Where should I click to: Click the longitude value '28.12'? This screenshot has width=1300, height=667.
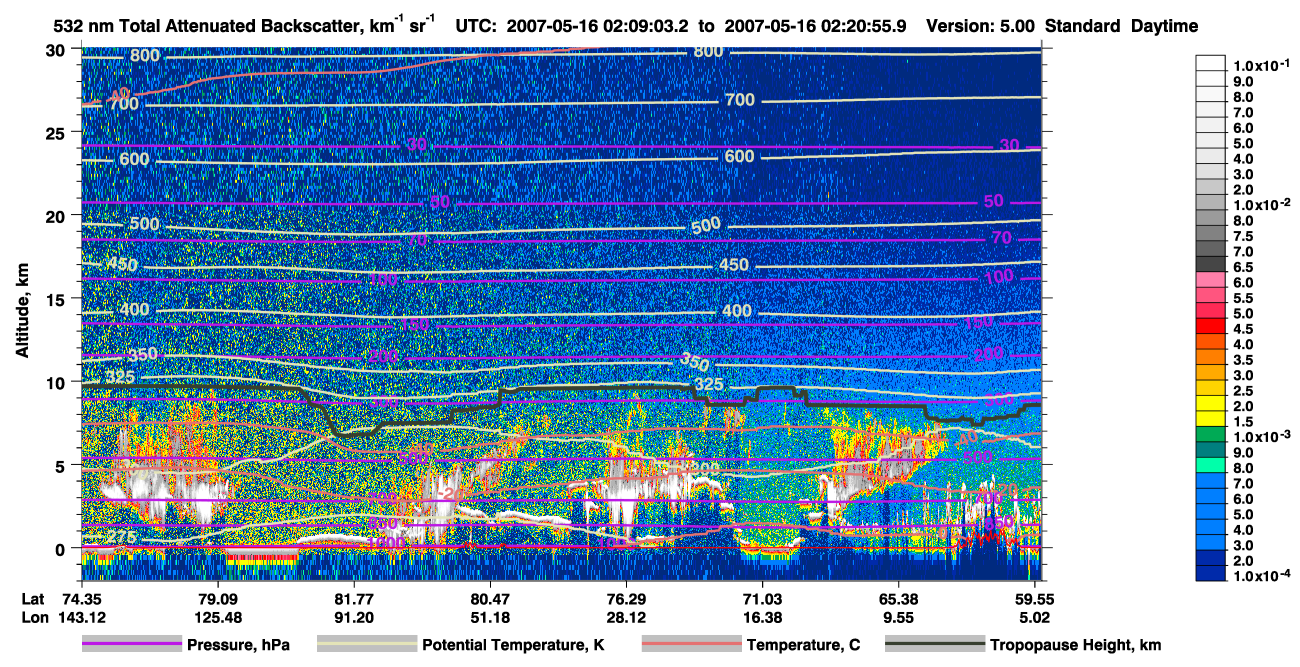coord(626,617)
